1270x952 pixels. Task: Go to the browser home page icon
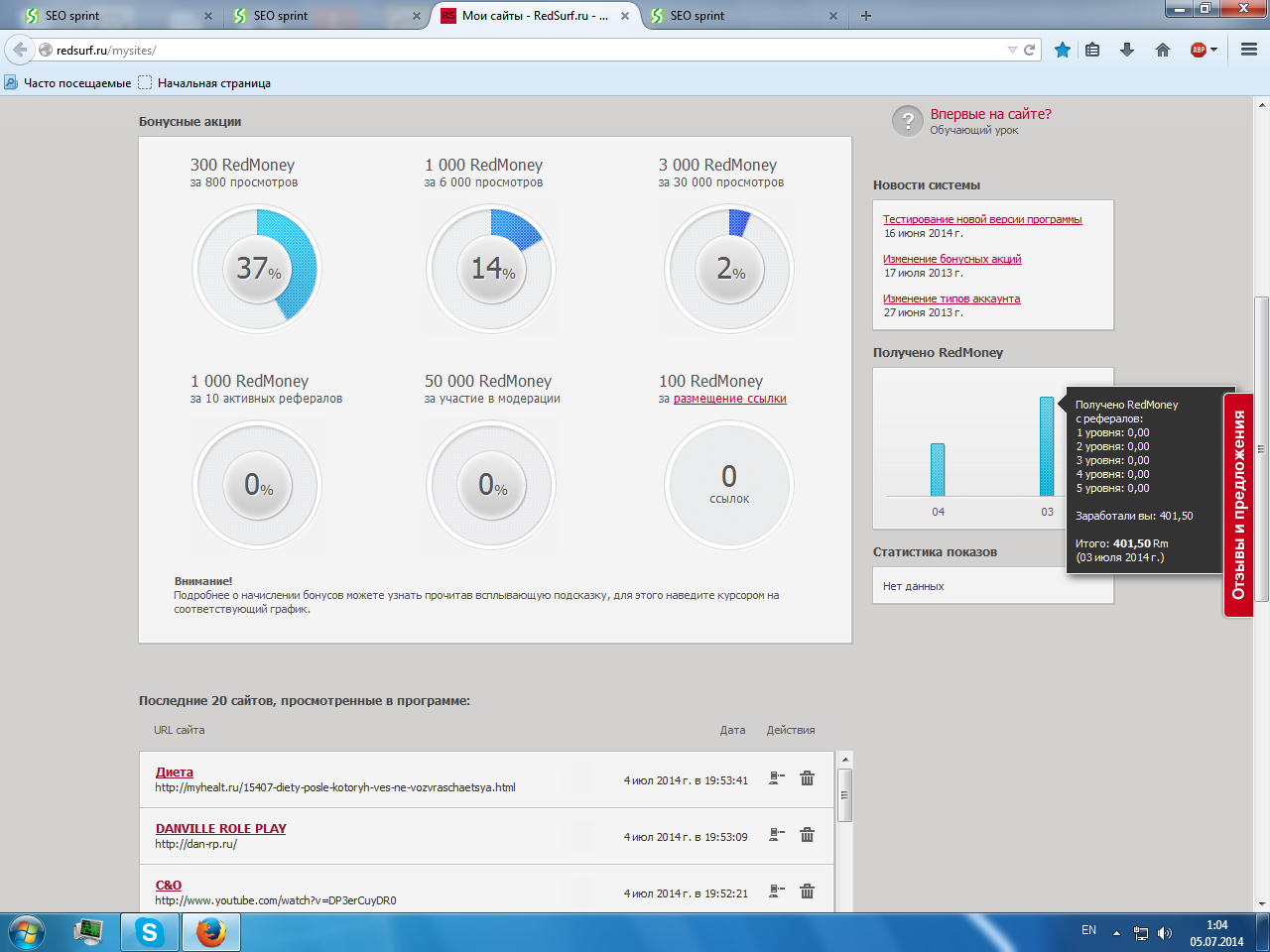click(1163, 50)
